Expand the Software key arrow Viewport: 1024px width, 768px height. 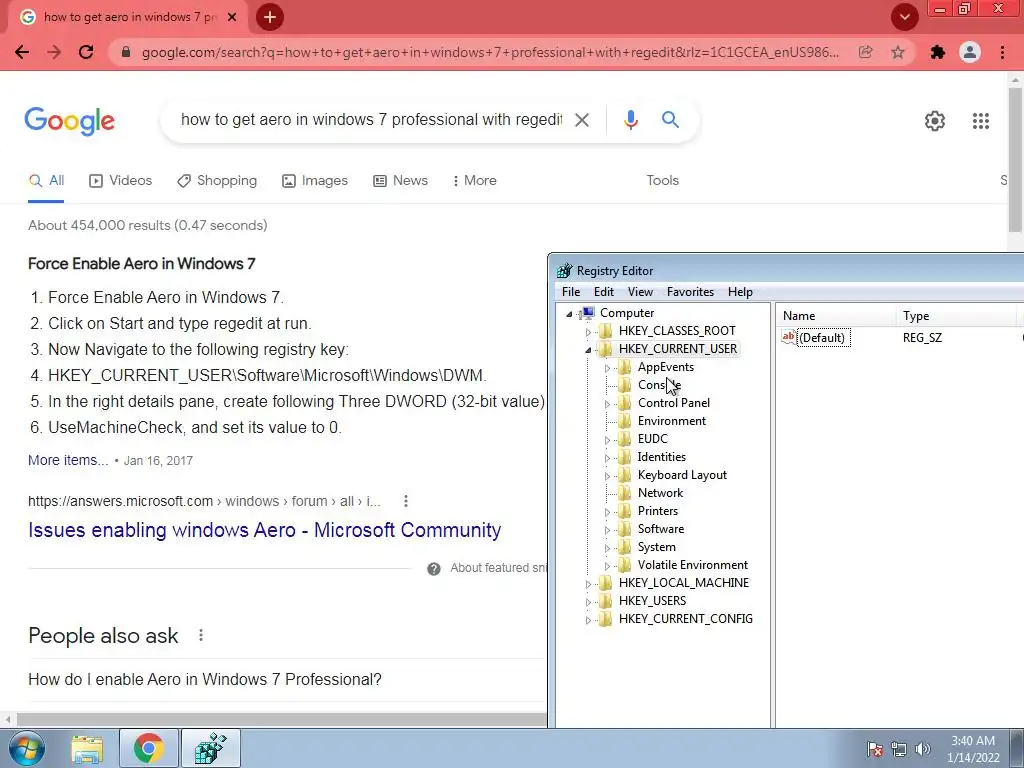pyautogui.click(x=607, y=530)
